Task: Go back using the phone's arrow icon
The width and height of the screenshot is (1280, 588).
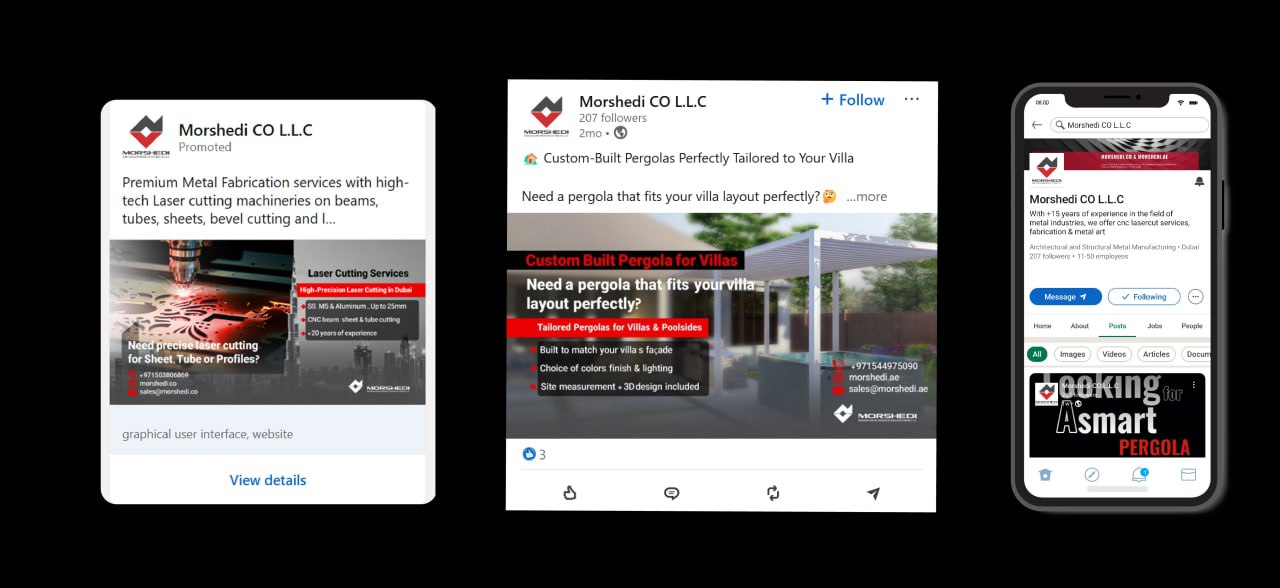Action: [x=1037, y=125]
